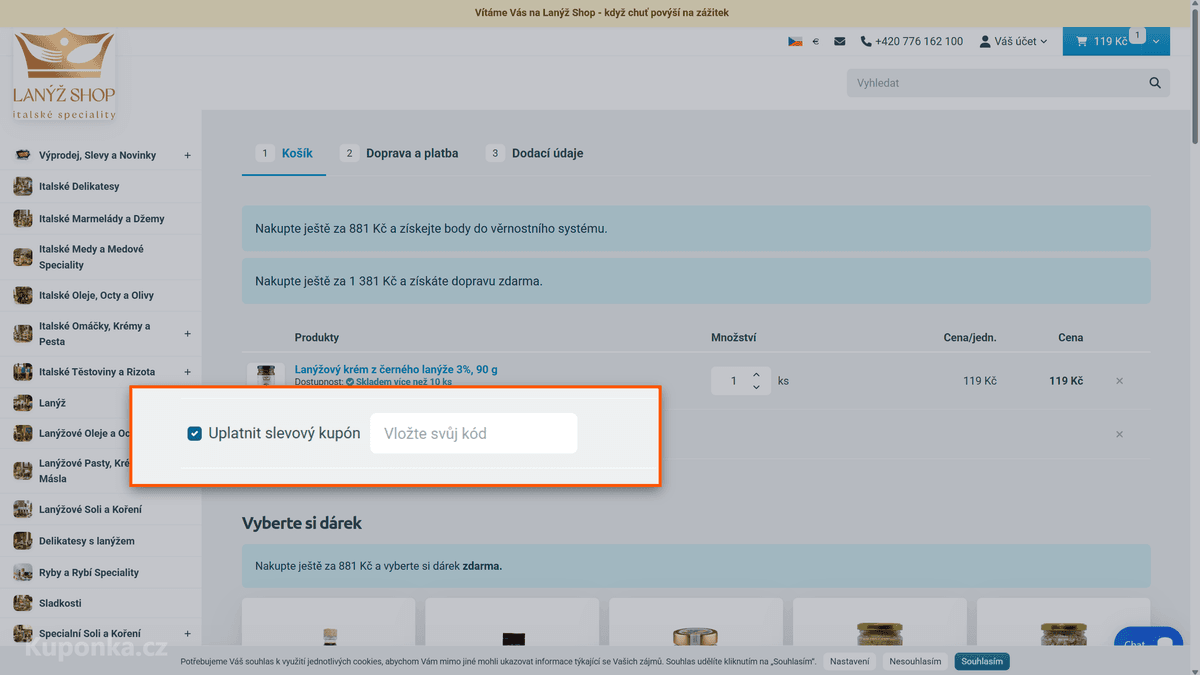Click the phone number +420 776 162 100
Viewport: 1200px width, 675px height.
pyautogui.click(x=912, y=42)
